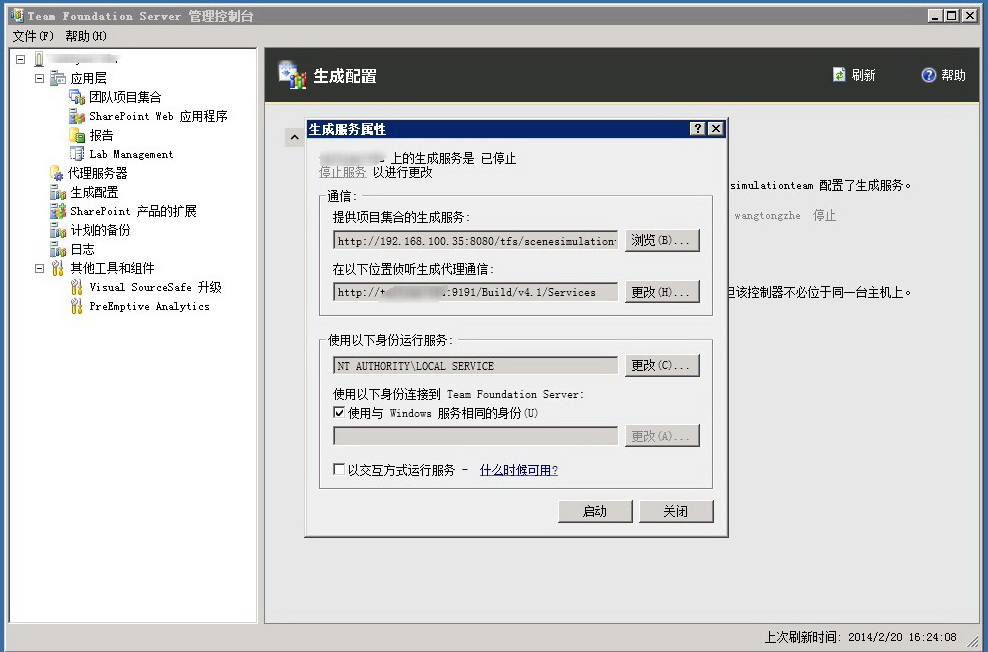Close the 生成服务属性 dialog with X
The height and width of the screenshot is (652, 988).
point(716,129)
